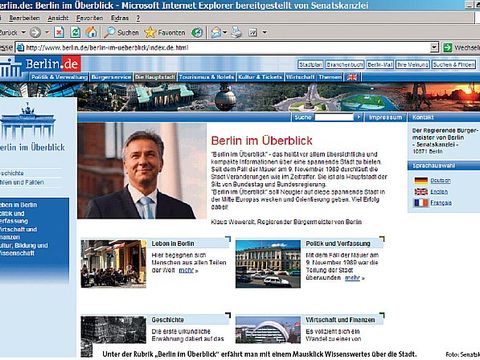Image resolution: width=480 pixels, height=360 pixels.
Task: Click the History globe icon
Action: click(197, 32)
